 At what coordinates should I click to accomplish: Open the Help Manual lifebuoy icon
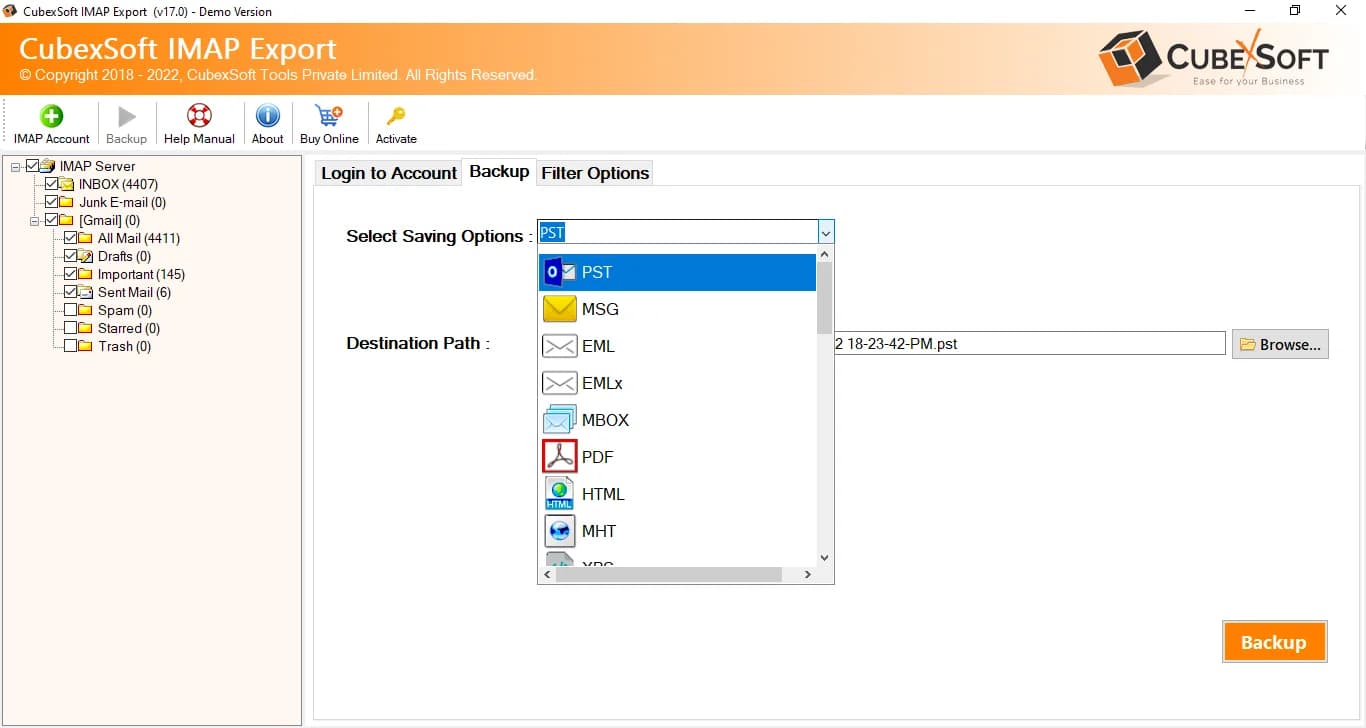pyautogui.click(x=199, y=116)
